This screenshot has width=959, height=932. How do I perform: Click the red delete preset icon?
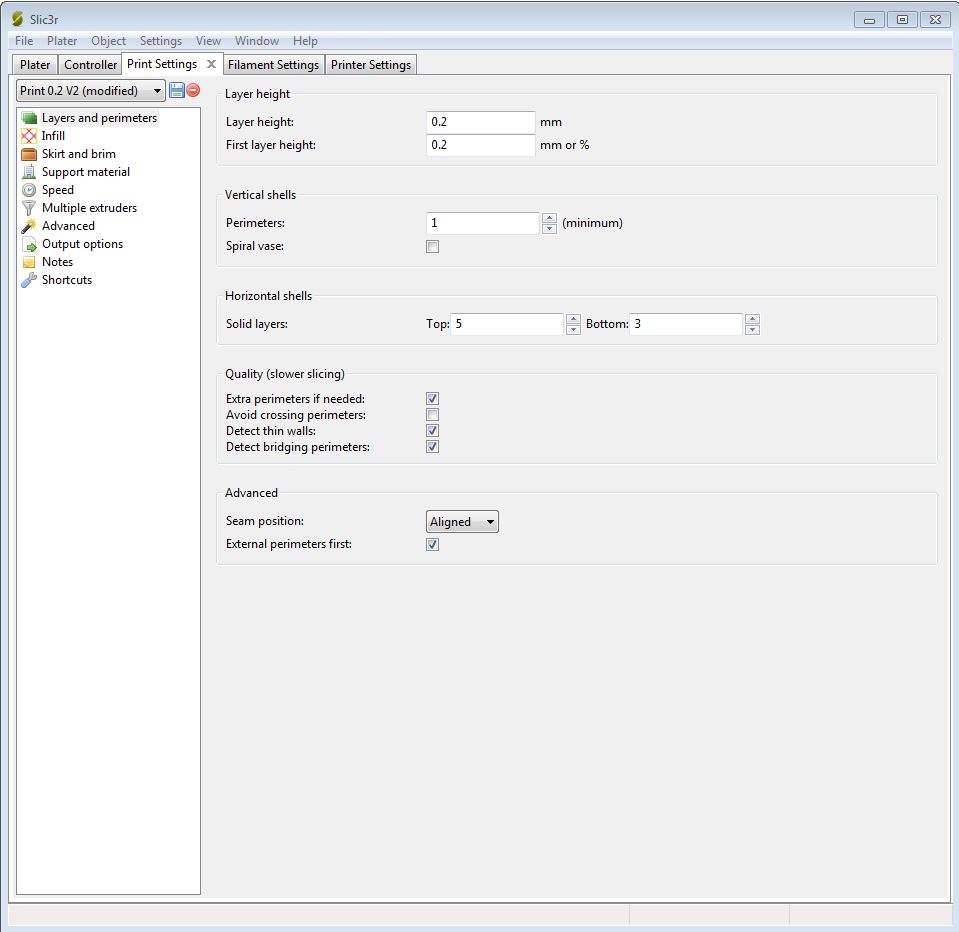click(x=193, y=90)
